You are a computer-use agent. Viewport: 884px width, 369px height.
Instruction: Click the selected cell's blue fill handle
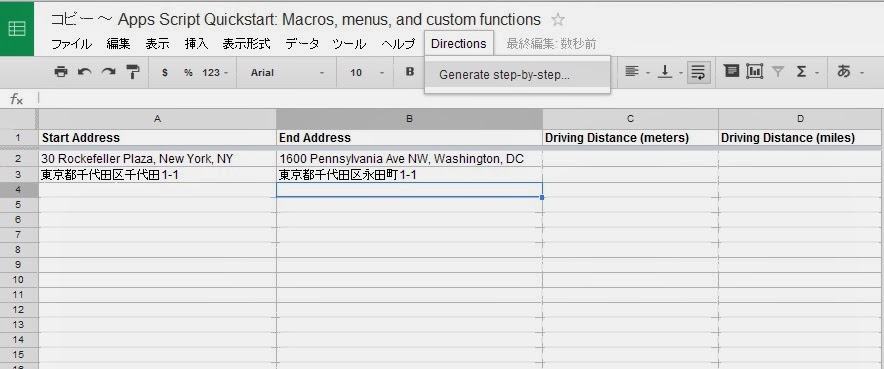click(x=542, y=197)
